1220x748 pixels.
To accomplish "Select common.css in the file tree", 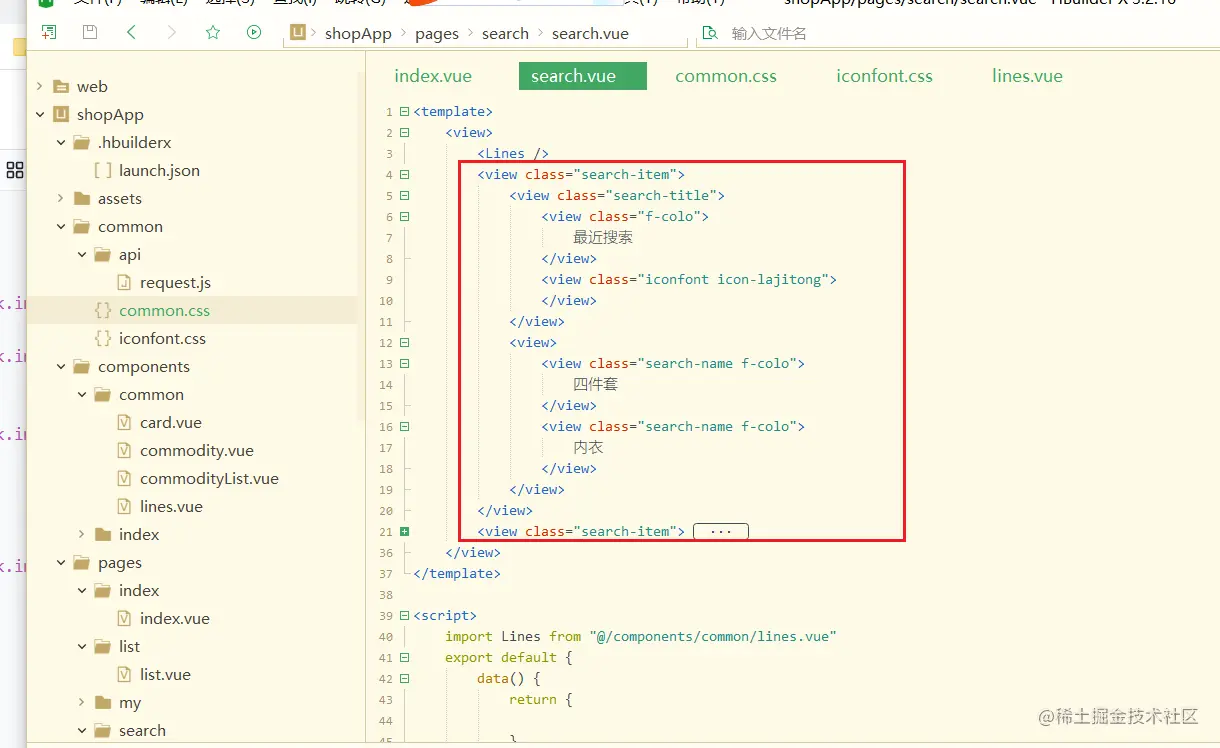I will 164,310.
